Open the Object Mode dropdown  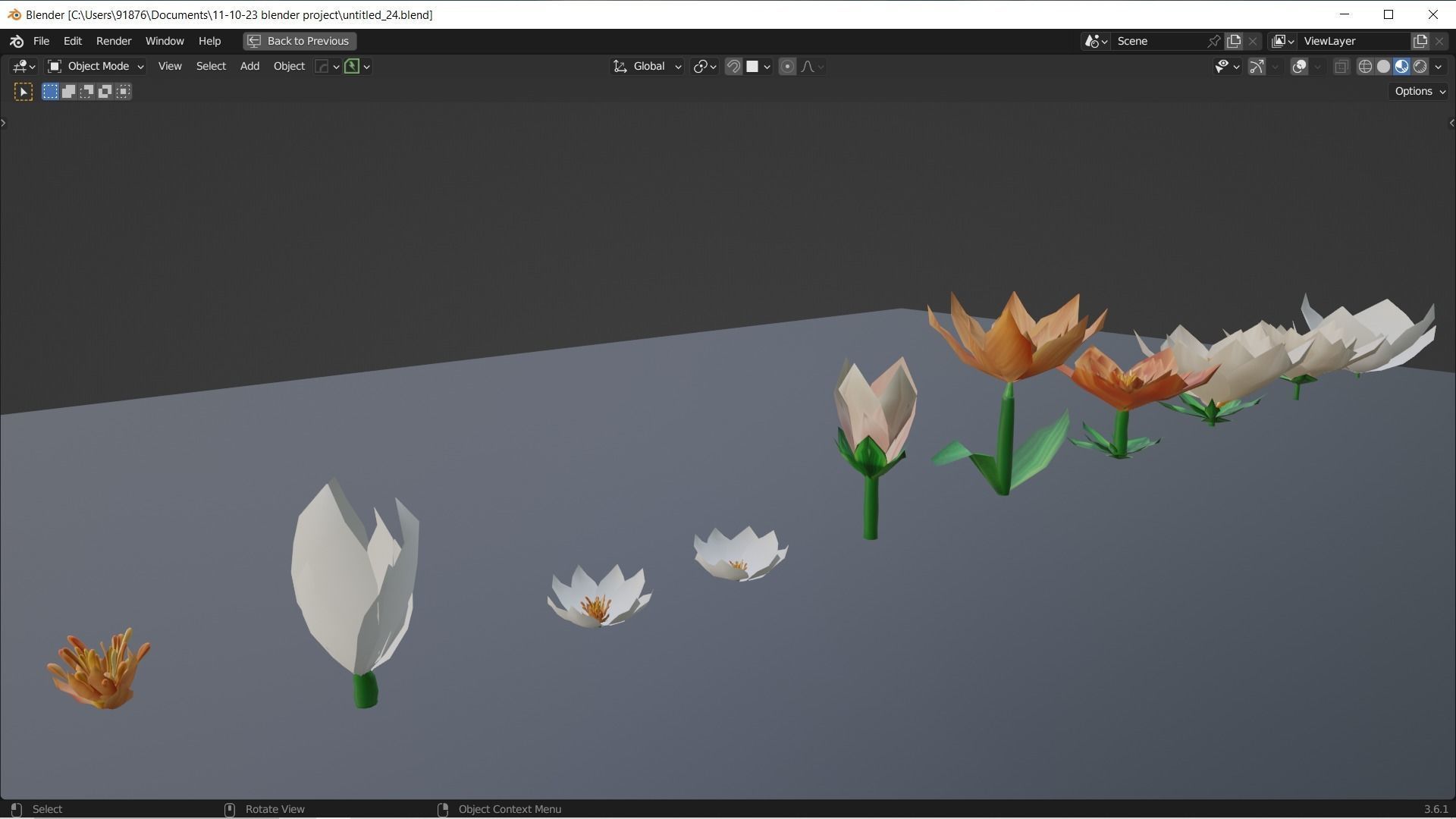(x=96, y=67)
